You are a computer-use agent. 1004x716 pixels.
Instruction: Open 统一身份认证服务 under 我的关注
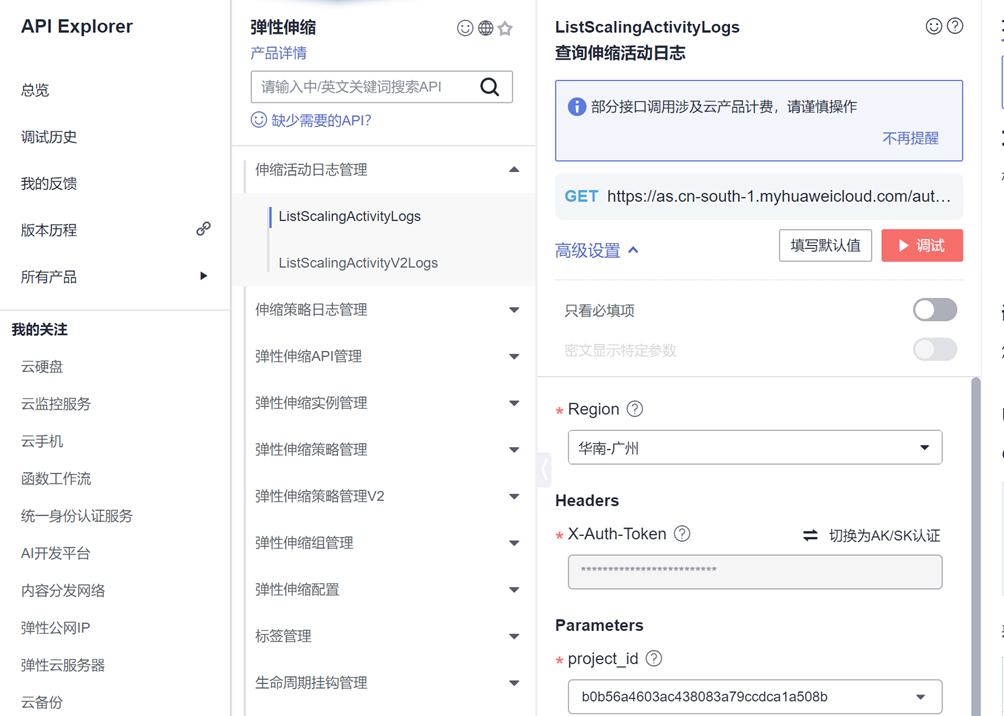[x=77, y=516]
